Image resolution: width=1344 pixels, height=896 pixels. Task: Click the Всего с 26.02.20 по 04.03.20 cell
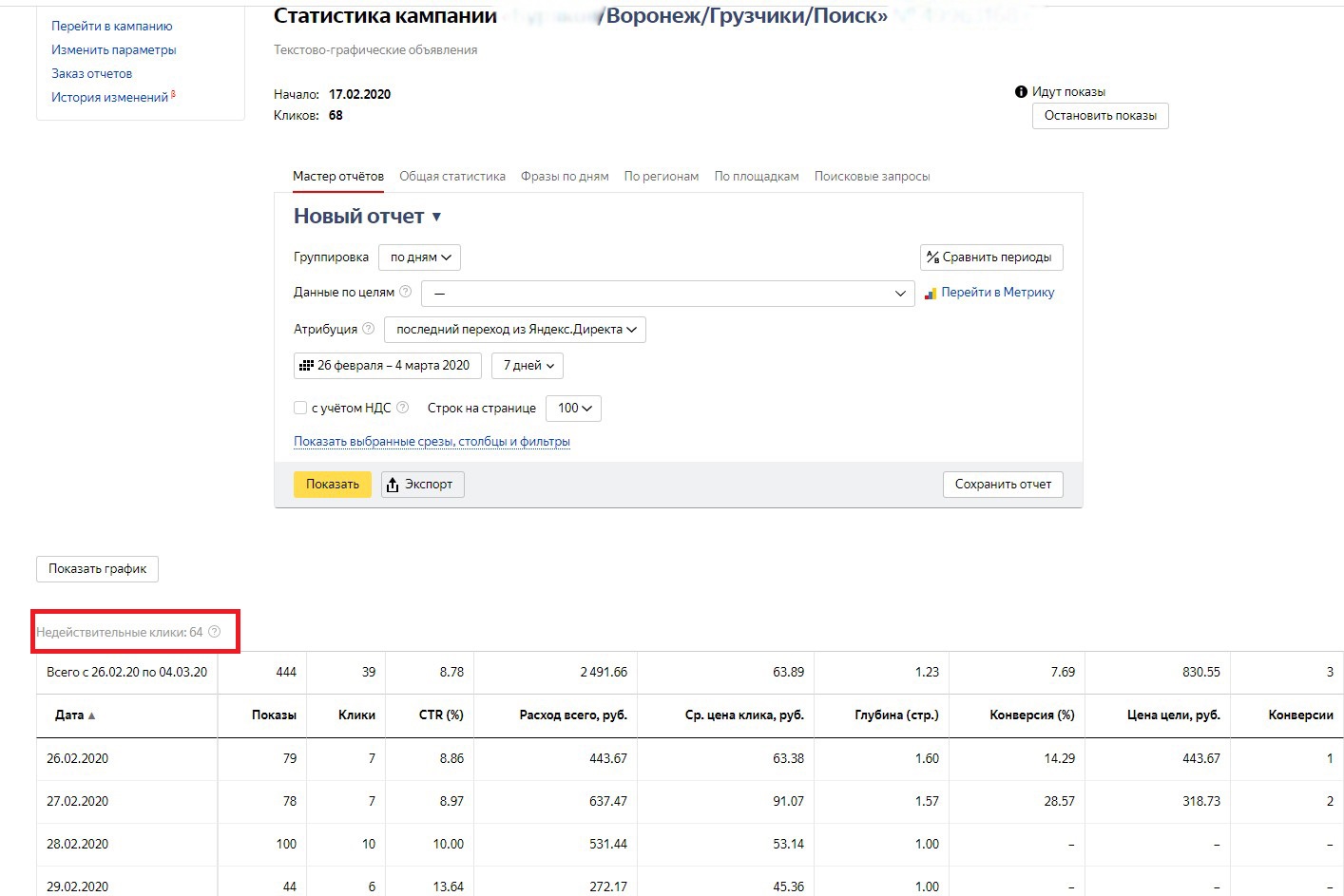126,673
